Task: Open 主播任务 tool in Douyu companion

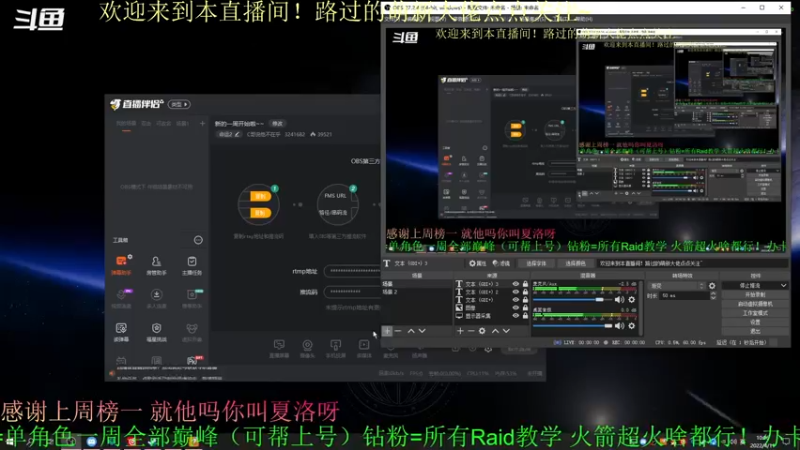Action: click(x=192, y=265)
